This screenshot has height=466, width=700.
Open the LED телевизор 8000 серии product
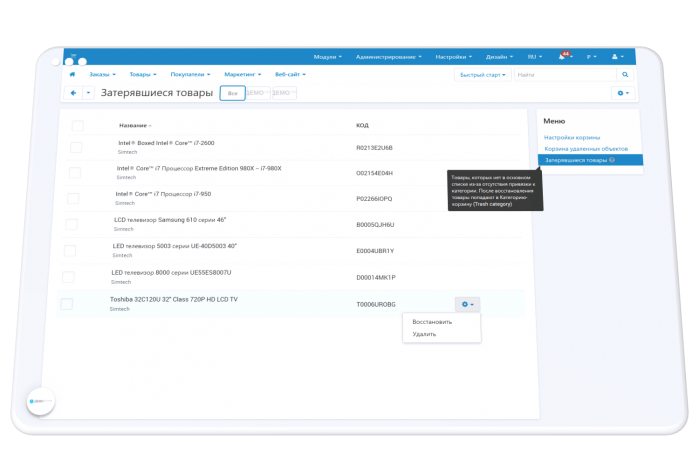tap(171, 272)
